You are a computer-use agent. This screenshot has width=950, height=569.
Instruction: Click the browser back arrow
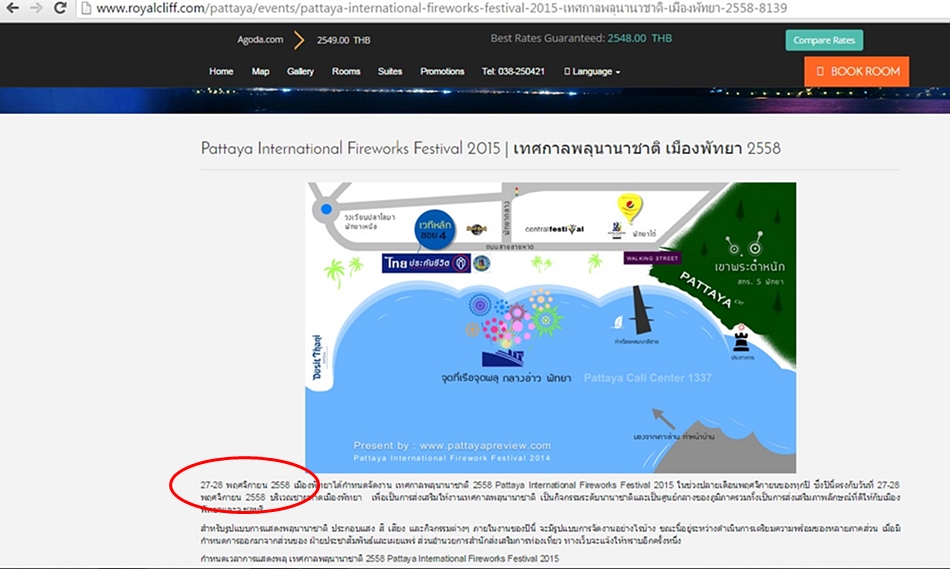tap(12, 8)
